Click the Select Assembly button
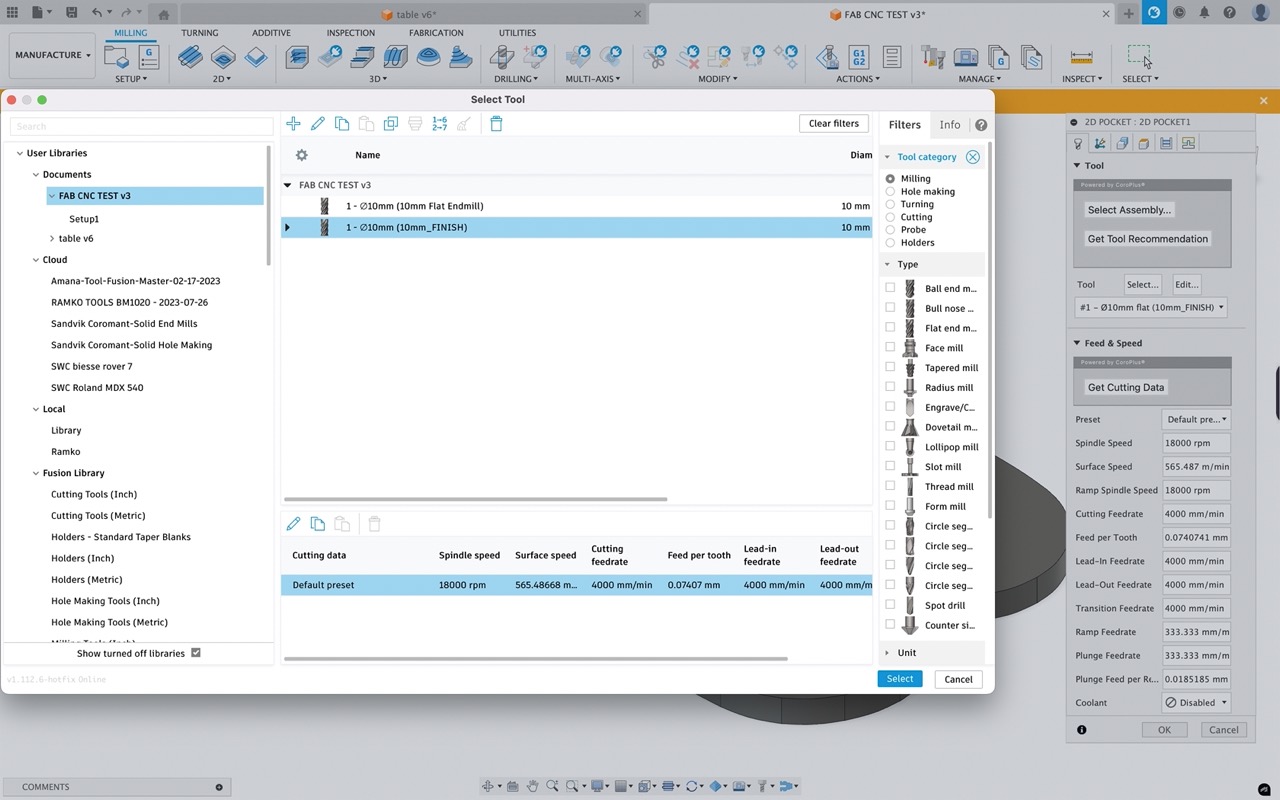This screenshot has height=800, width=1280. pos(1129,210)
